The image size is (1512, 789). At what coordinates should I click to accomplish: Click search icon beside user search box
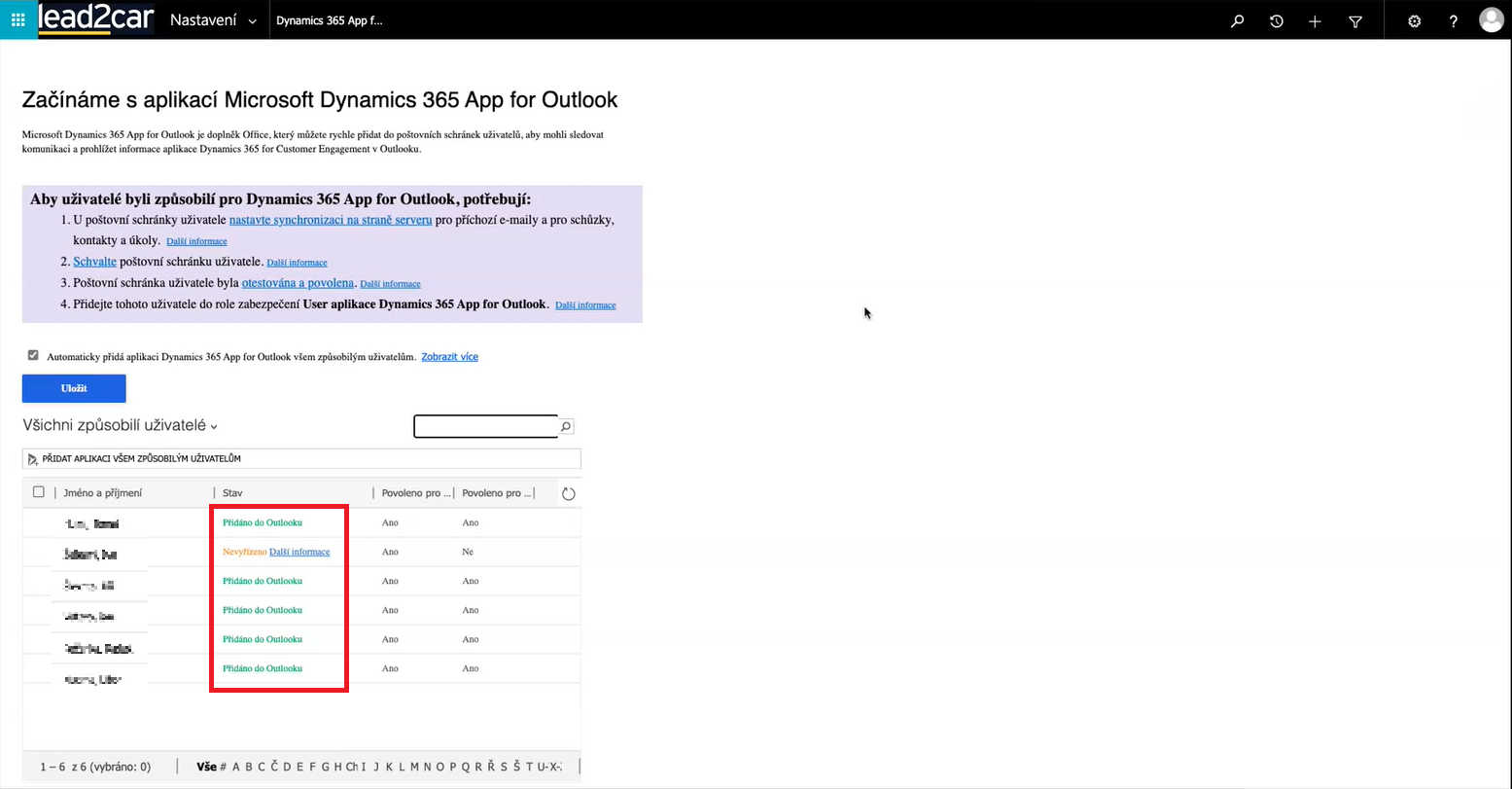(x=566, y=426)
